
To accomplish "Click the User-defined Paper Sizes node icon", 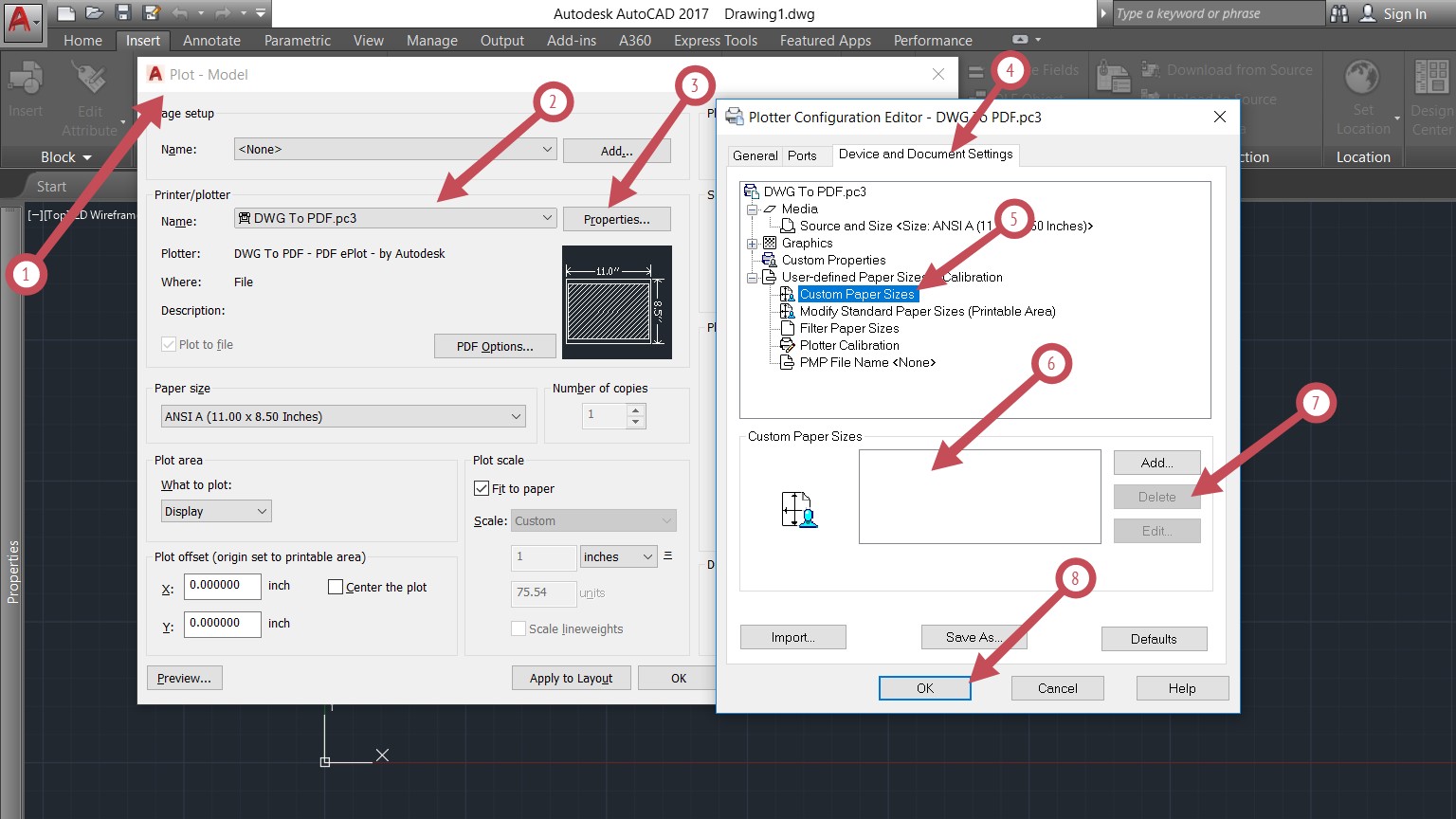I will pos(770,277).
